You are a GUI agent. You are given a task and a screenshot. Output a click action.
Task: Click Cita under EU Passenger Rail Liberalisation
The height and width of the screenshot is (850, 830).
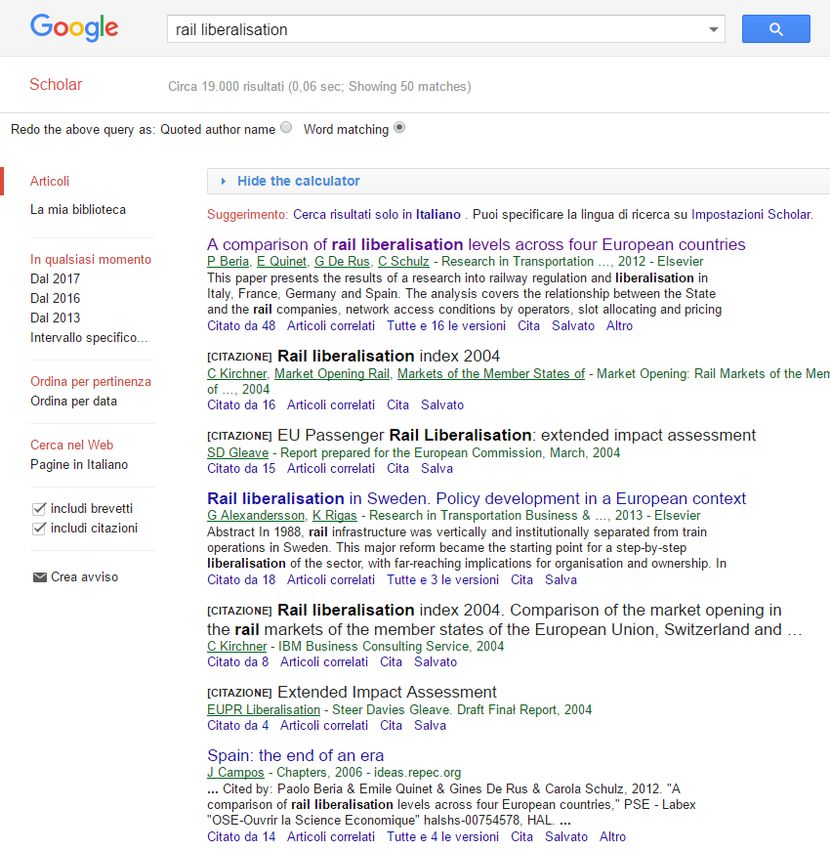tap(398, 468)
